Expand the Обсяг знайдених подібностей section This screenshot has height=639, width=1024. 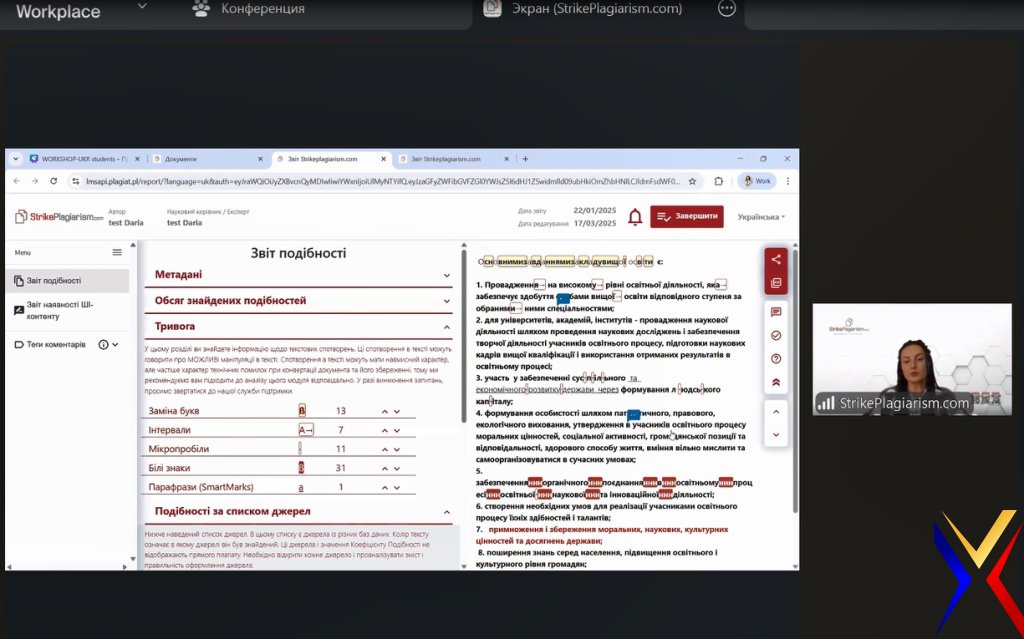[447, 301]
